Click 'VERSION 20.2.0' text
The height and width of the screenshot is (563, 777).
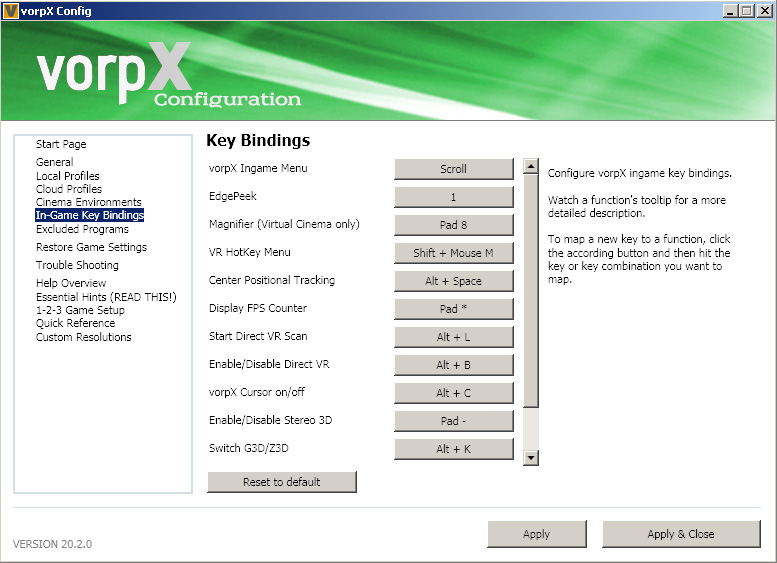pyautogui.click(x=53, y=544)
